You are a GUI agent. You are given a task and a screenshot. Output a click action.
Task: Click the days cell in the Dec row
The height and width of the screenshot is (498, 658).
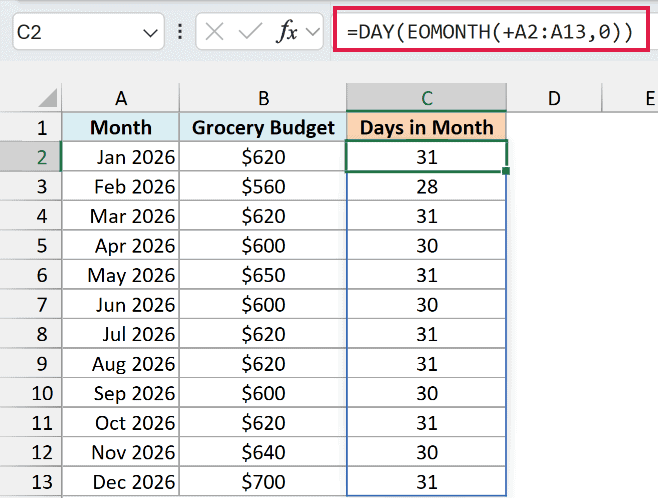(x=426, y=482)
